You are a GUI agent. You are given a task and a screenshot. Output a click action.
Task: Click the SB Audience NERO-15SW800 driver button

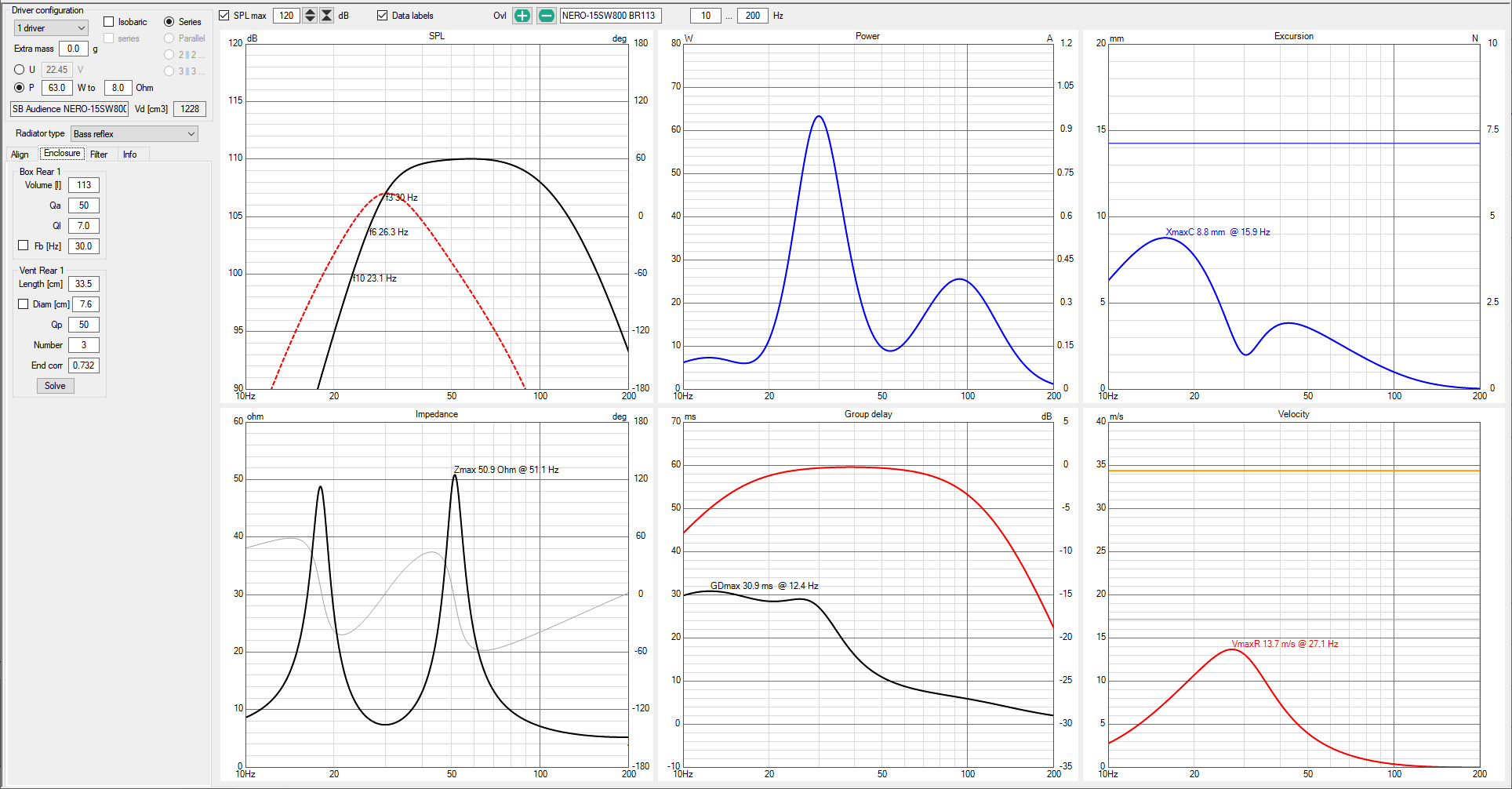pyautogui.click(x=69, y=109)
